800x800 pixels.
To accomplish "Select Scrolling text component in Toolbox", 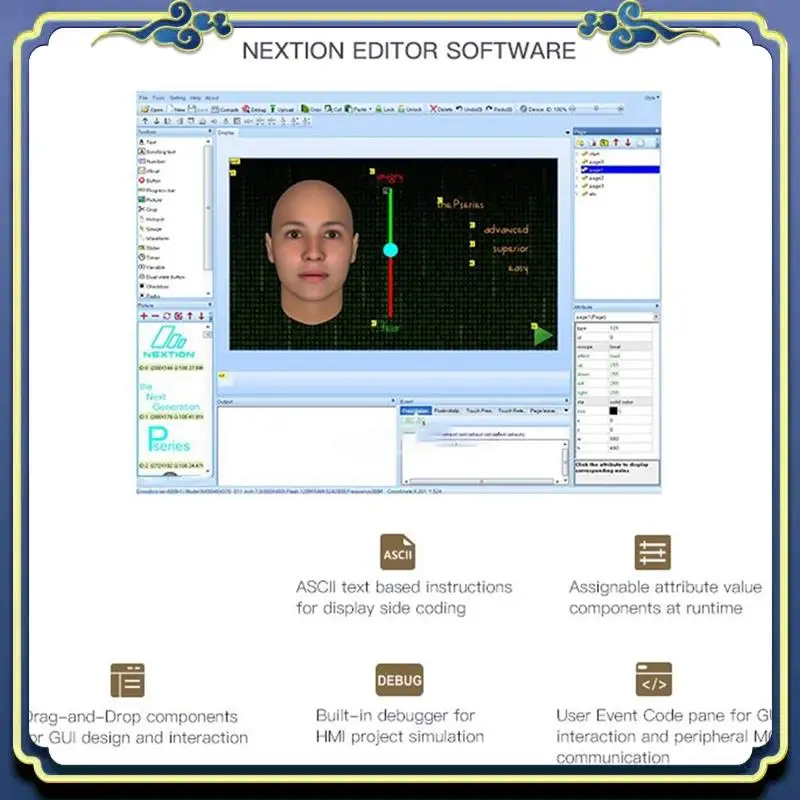I will coord(157,152).
